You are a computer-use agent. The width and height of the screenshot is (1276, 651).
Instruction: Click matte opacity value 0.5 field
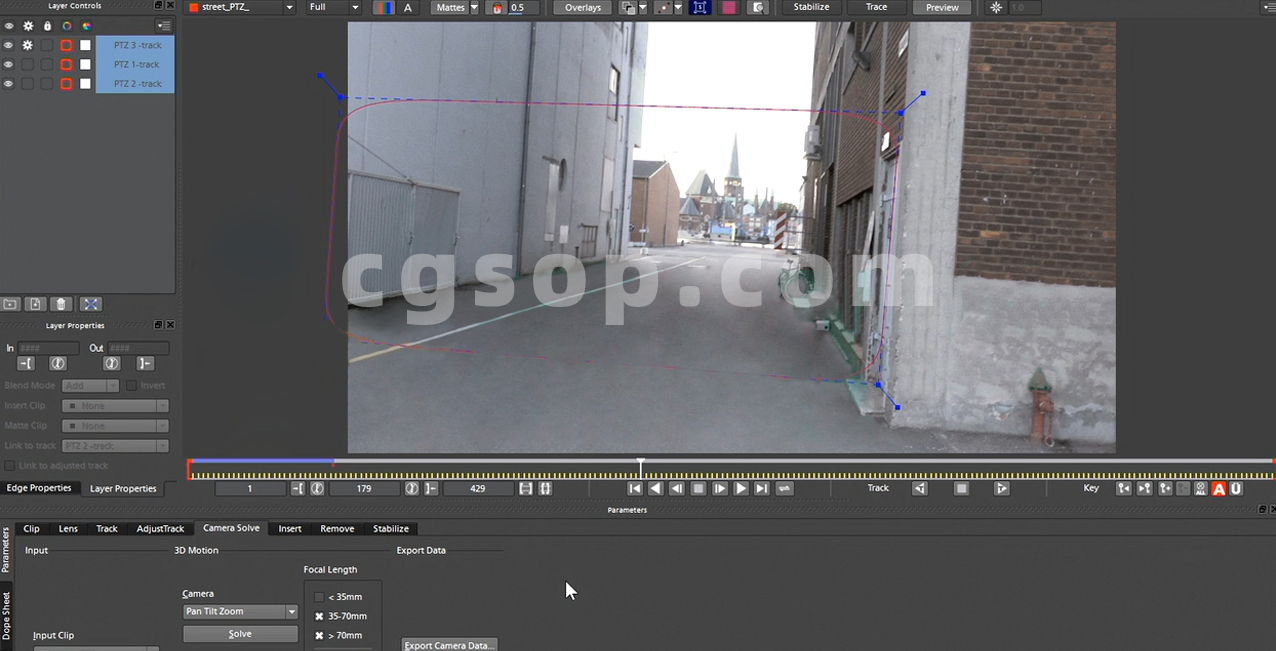pyautogui.click(x=524, y=7)
